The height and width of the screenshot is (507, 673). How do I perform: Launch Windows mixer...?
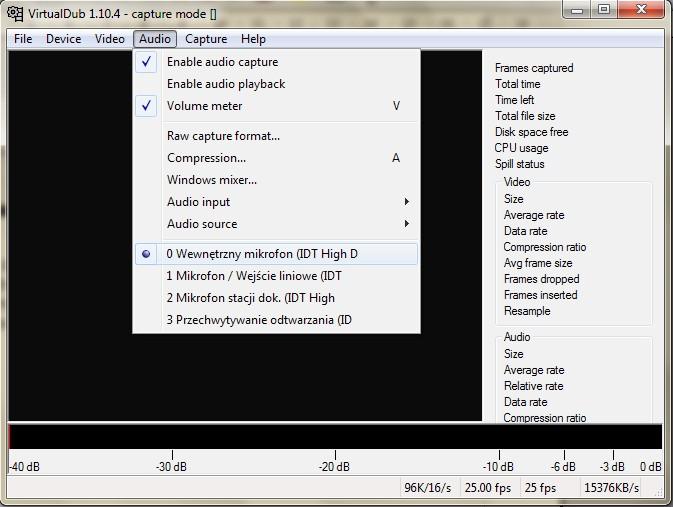276,179
